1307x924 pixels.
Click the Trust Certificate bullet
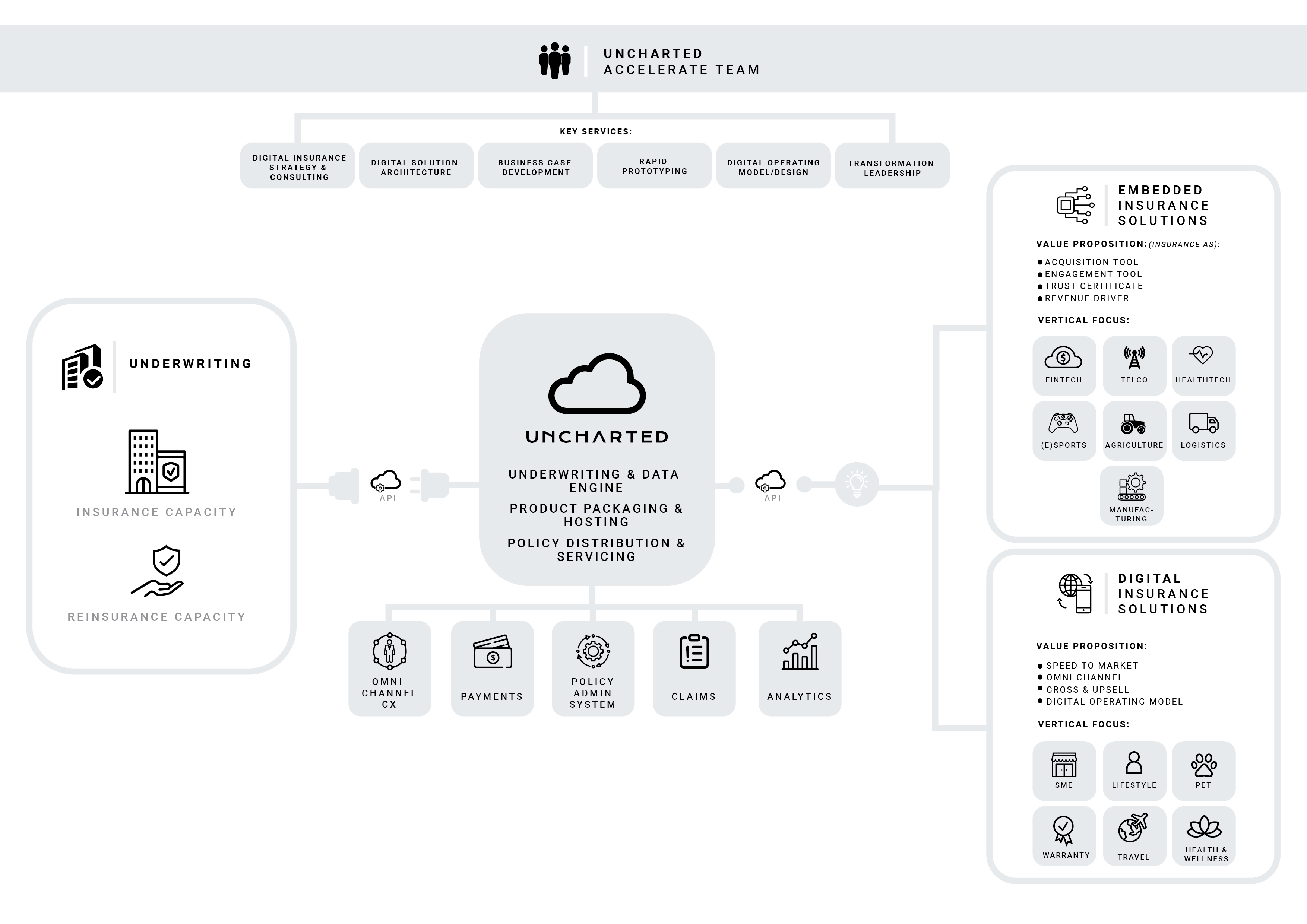(1089, 286)
